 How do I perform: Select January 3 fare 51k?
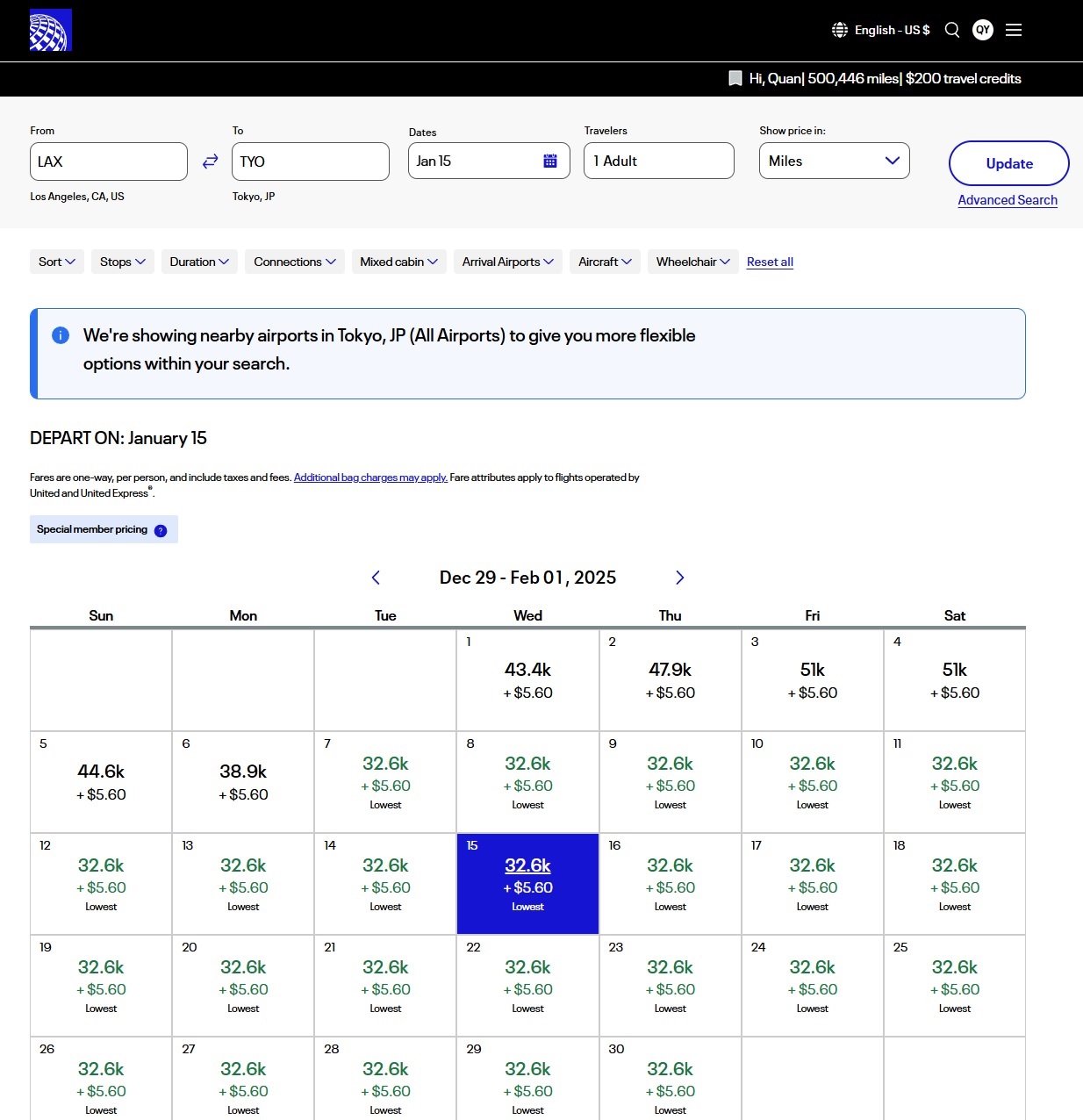[x=813, y=680]
